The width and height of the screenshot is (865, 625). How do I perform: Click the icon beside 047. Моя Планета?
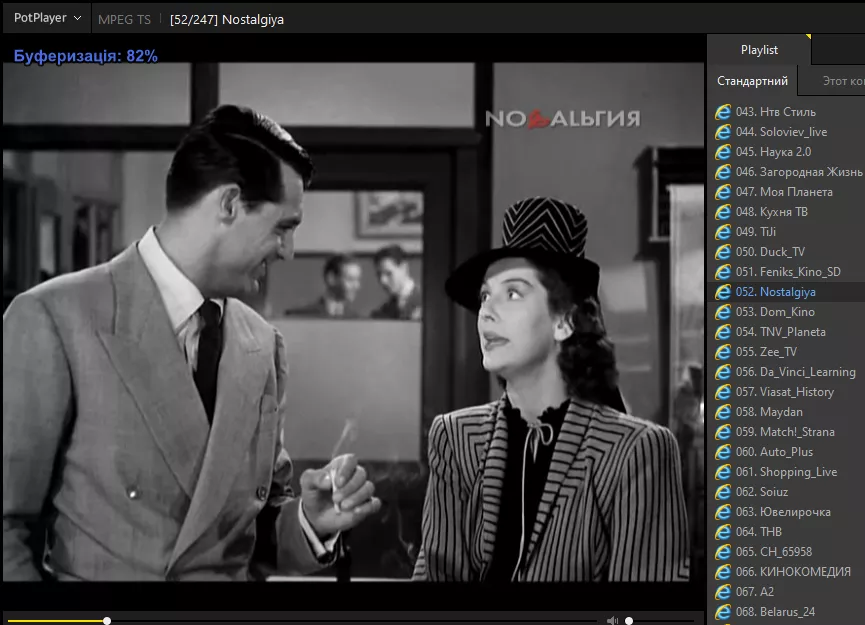[723, 192]
